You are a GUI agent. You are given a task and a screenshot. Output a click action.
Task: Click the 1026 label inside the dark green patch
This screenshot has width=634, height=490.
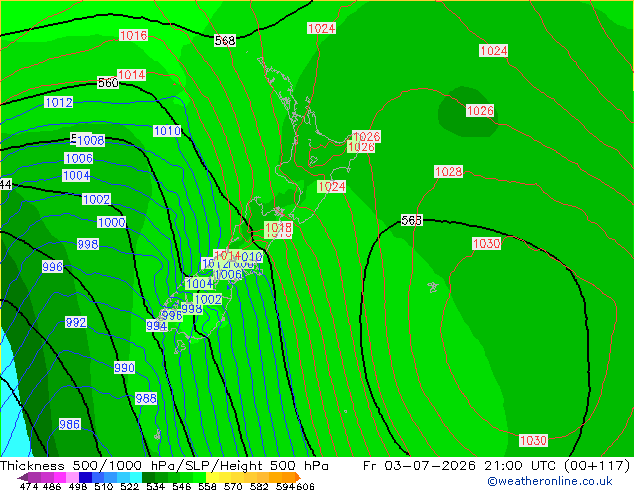pos(480,110)
